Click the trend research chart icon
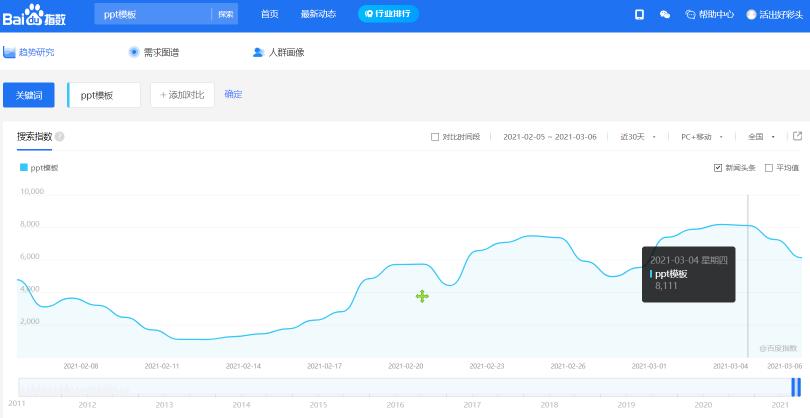The width and height of the screenshot is (810, 418). (9, 52)
